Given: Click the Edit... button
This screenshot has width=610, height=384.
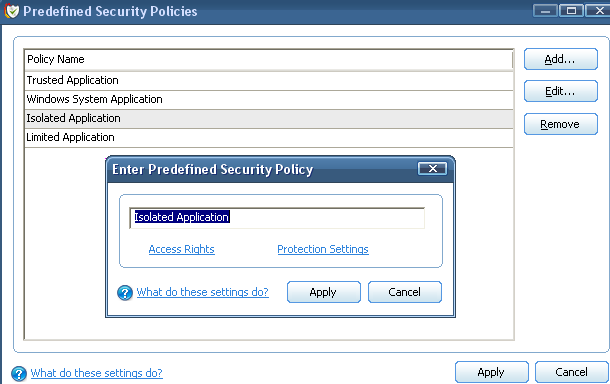Looking at the screenshot, I should [x=561, y=91].
